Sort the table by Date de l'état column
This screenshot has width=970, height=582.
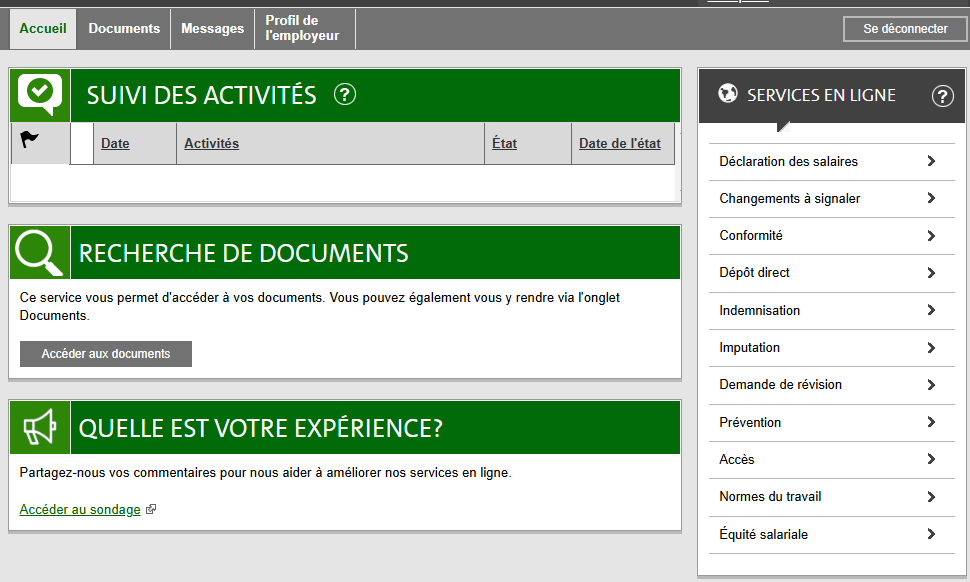coord(619,144)
